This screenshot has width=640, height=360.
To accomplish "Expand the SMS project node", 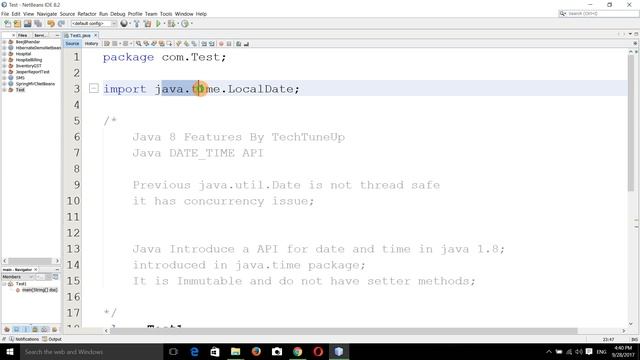I will click(x=4, y=78).
